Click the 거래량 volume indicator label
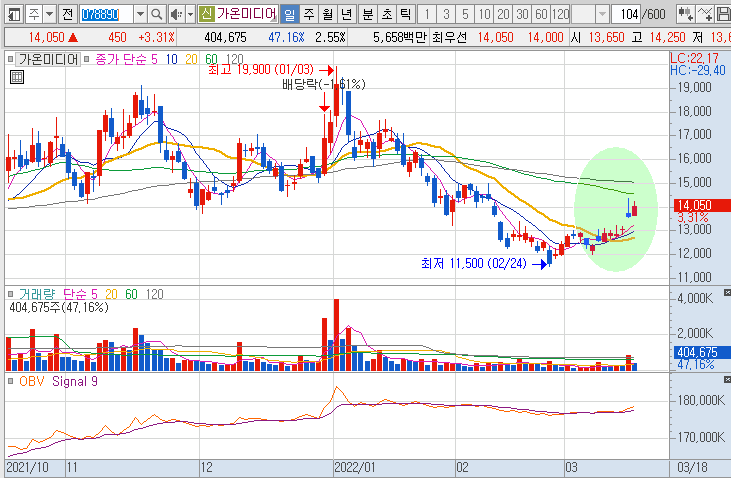The image size is (731, 478). pos(37,294)
